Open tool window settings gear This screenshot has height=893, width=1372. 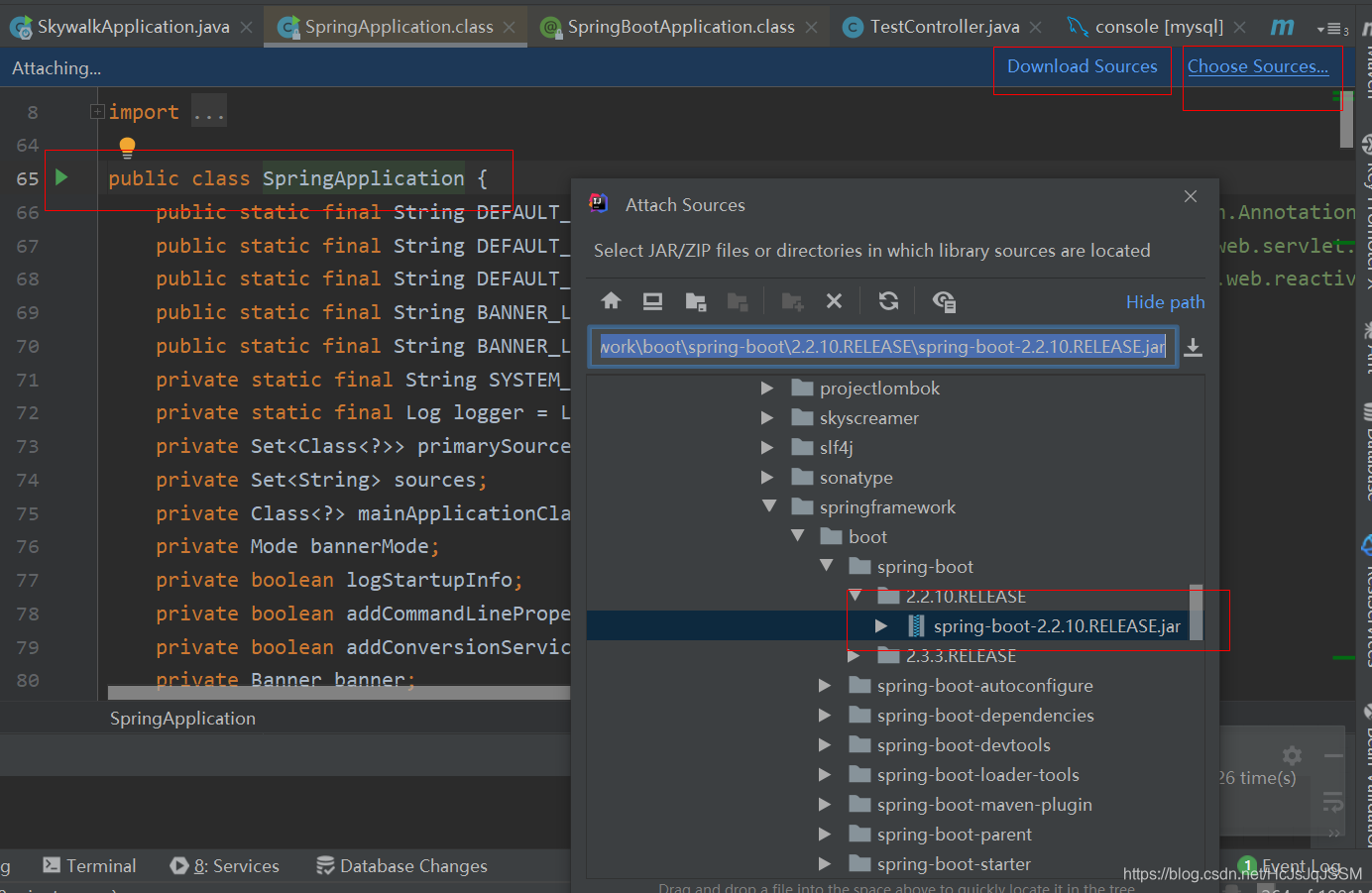[1292, 755]
